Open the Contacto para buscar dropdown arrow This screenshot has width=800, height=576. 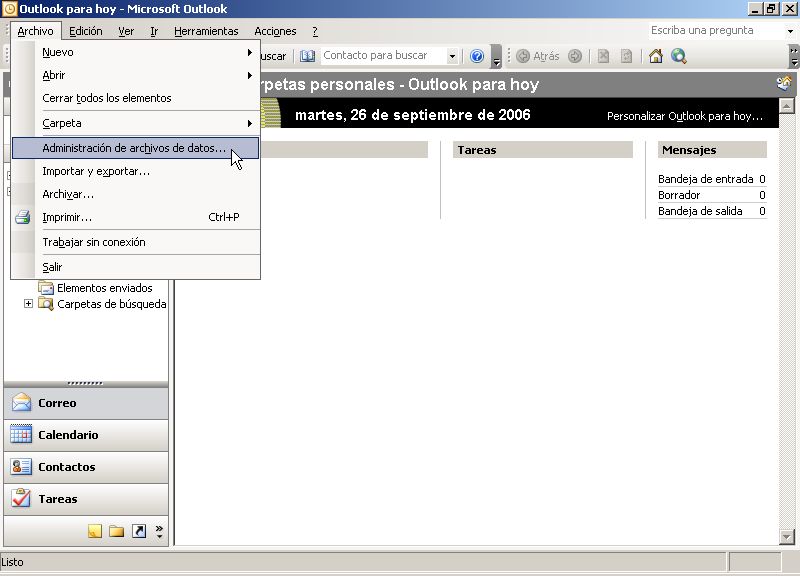[452, 56]
